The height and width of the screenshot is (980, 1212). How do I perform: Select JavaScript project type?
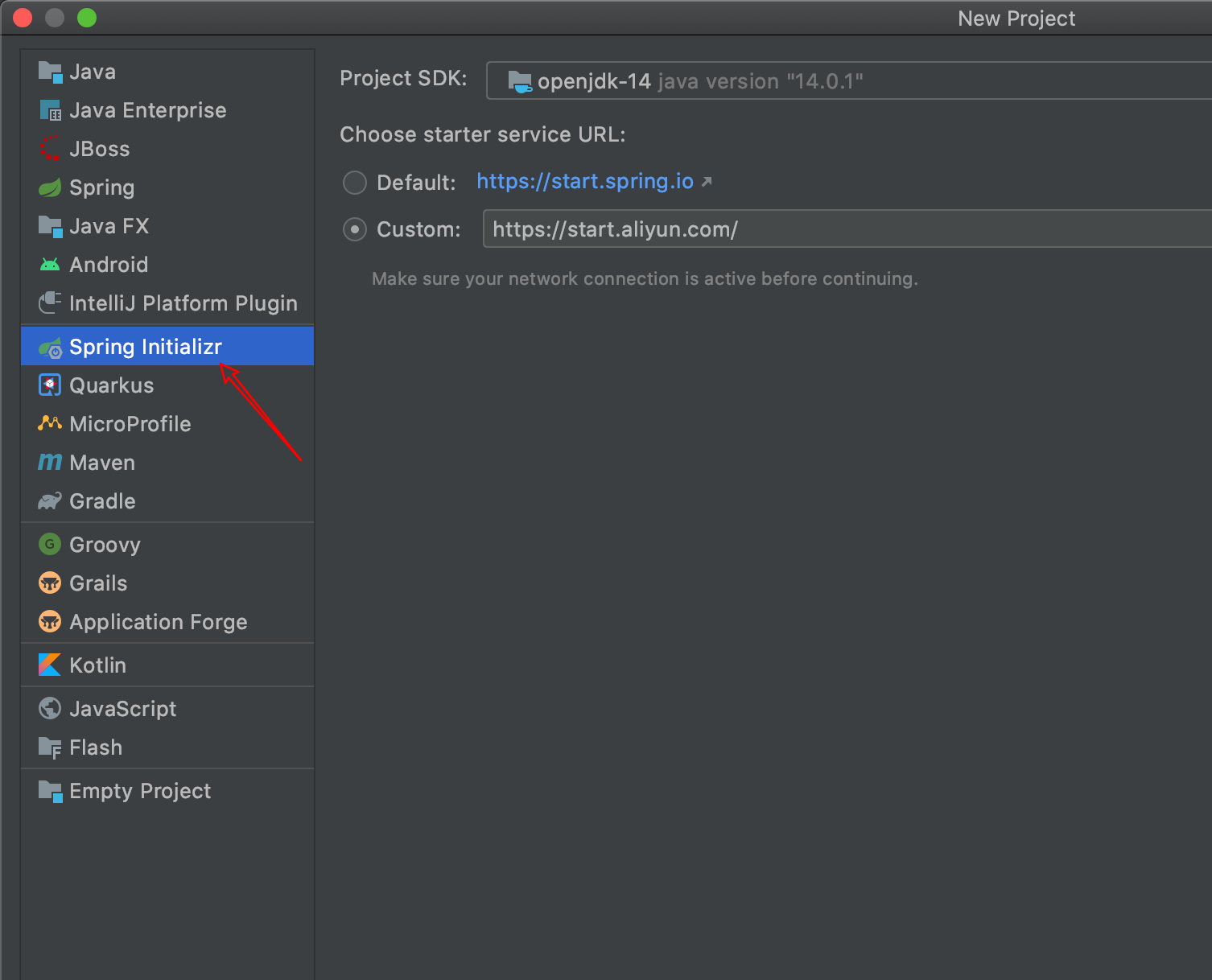[167, 709]
